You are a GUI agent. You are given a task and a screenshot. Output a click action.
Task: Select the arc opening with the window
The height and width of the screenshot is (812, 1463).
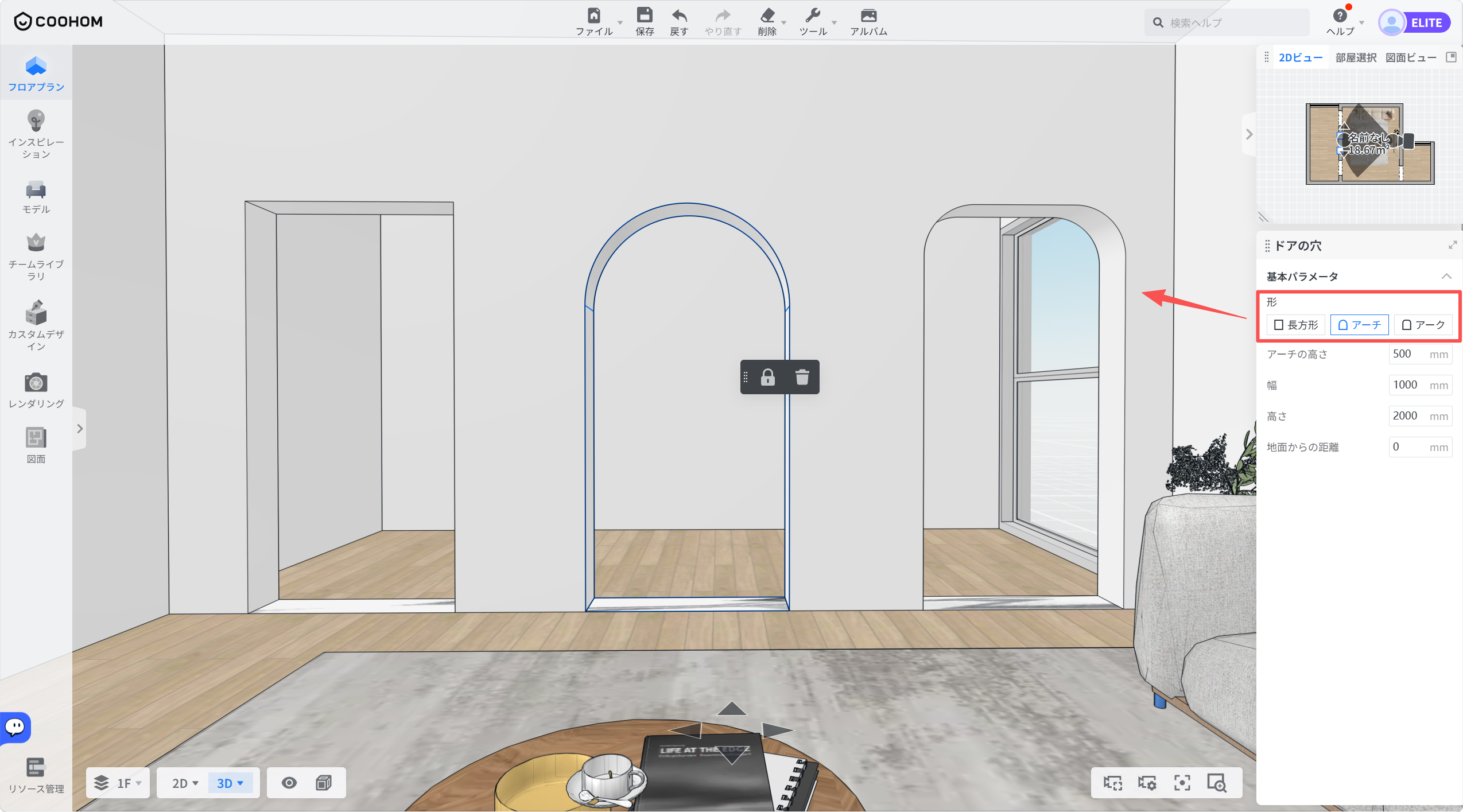1025,406
